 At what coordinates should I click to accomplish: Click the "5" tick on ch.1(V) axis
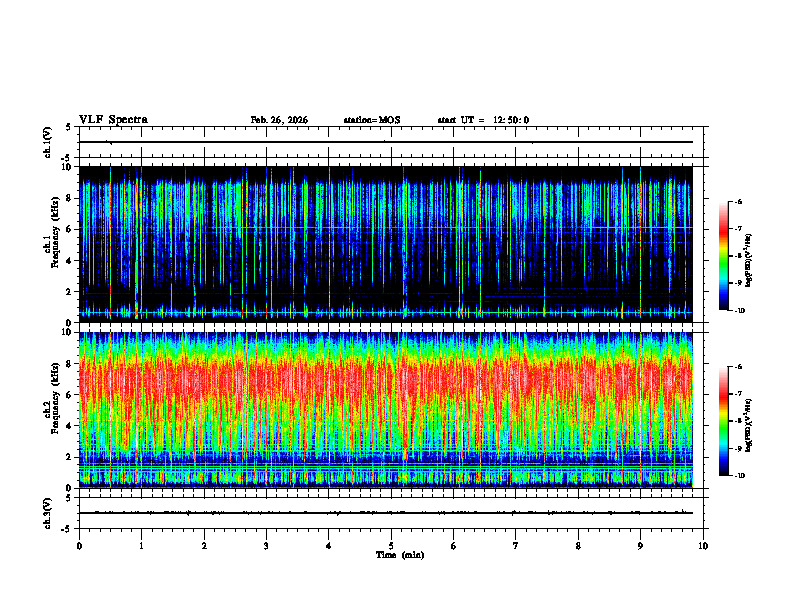click(70, 127)
